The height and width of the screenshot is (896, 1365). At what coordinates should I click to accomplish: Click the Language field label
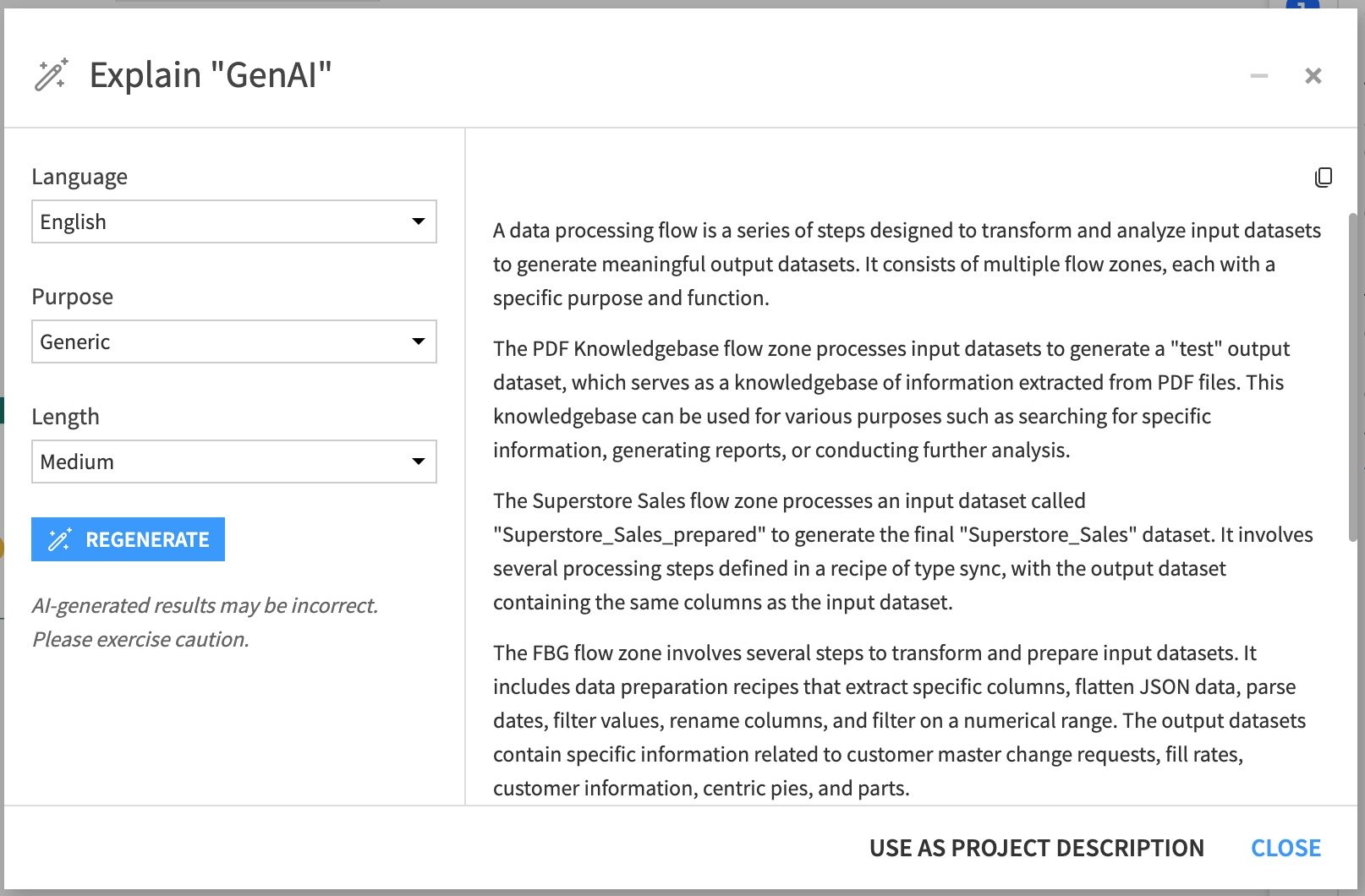click(x=79, y=177)
